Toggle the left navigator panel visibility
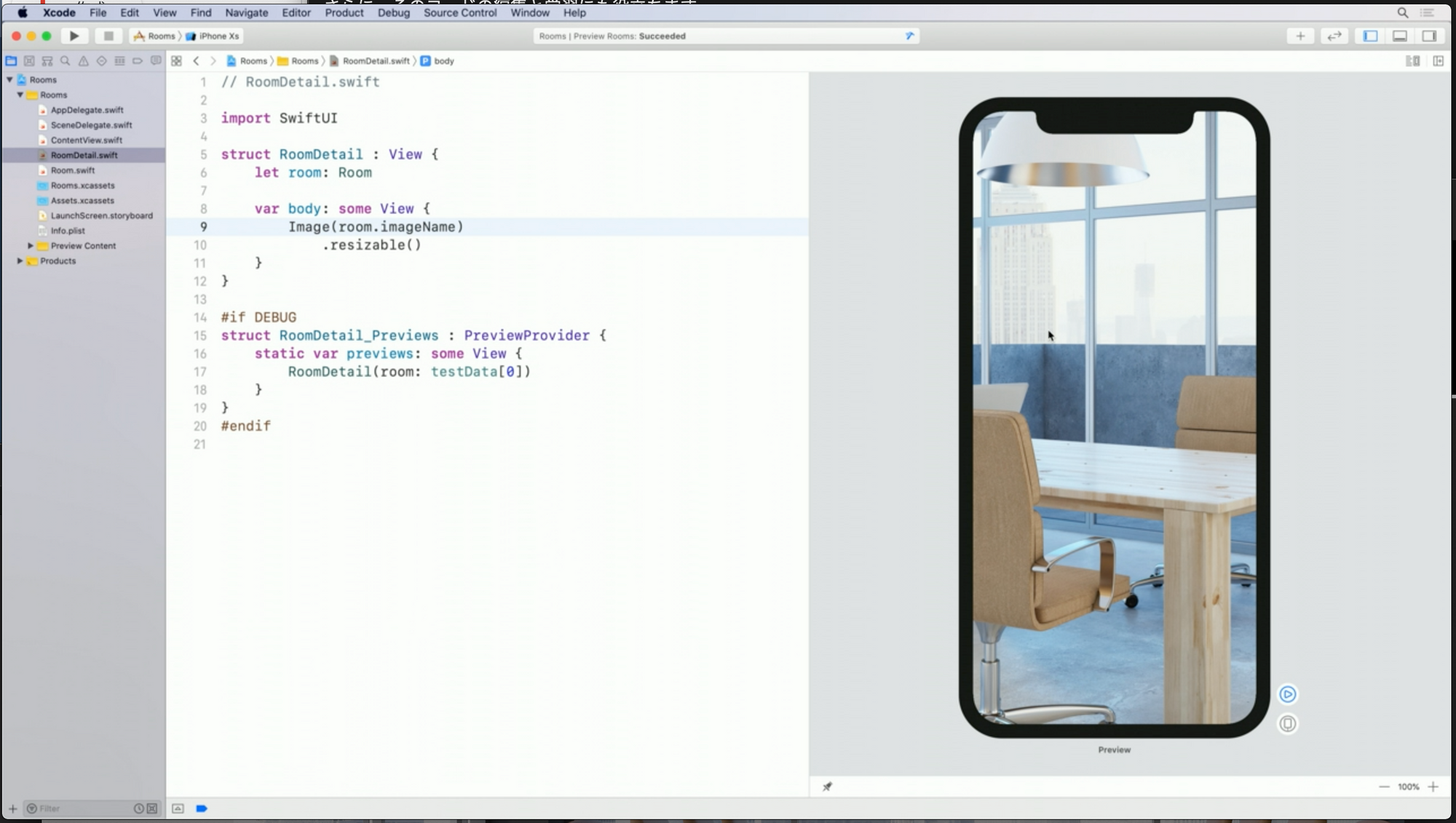The image size is (1456, 823). (x=1370, y=36)
